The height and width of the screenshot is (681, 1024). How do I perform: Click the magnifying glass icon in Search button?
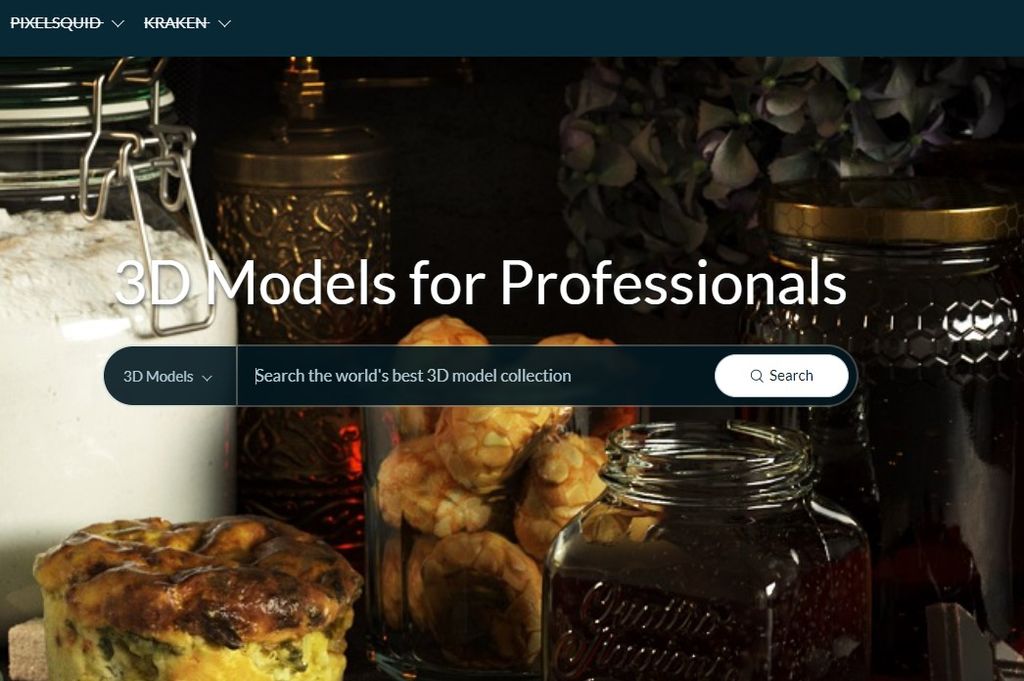[756, 376]
